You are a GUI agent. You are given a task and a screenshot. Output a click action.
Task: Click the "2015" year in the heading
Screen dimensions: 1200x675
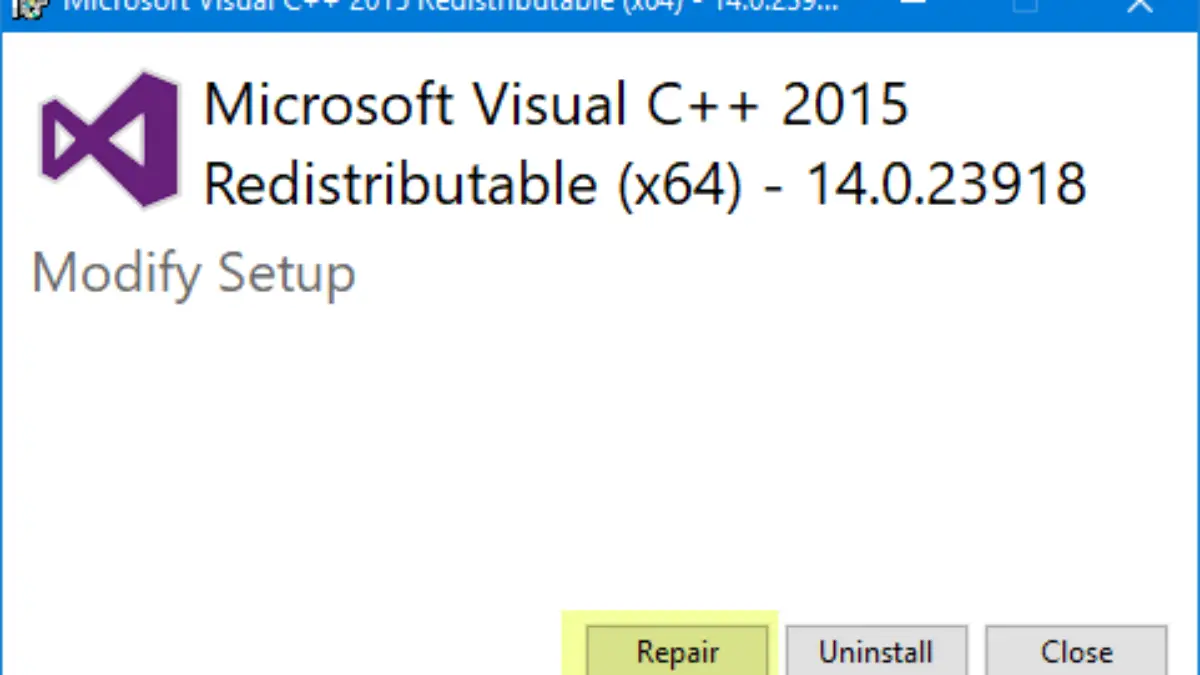(845, 103)
